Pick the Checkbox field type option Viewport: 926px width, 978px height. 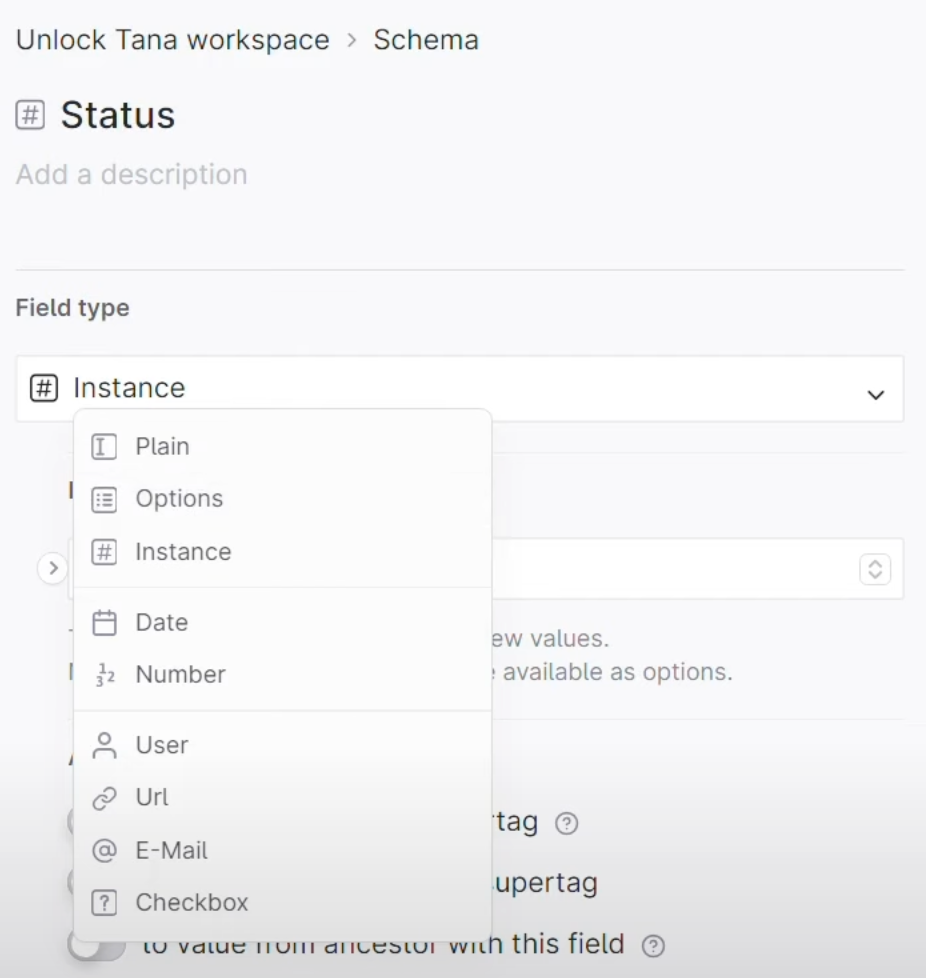(191, 903)
